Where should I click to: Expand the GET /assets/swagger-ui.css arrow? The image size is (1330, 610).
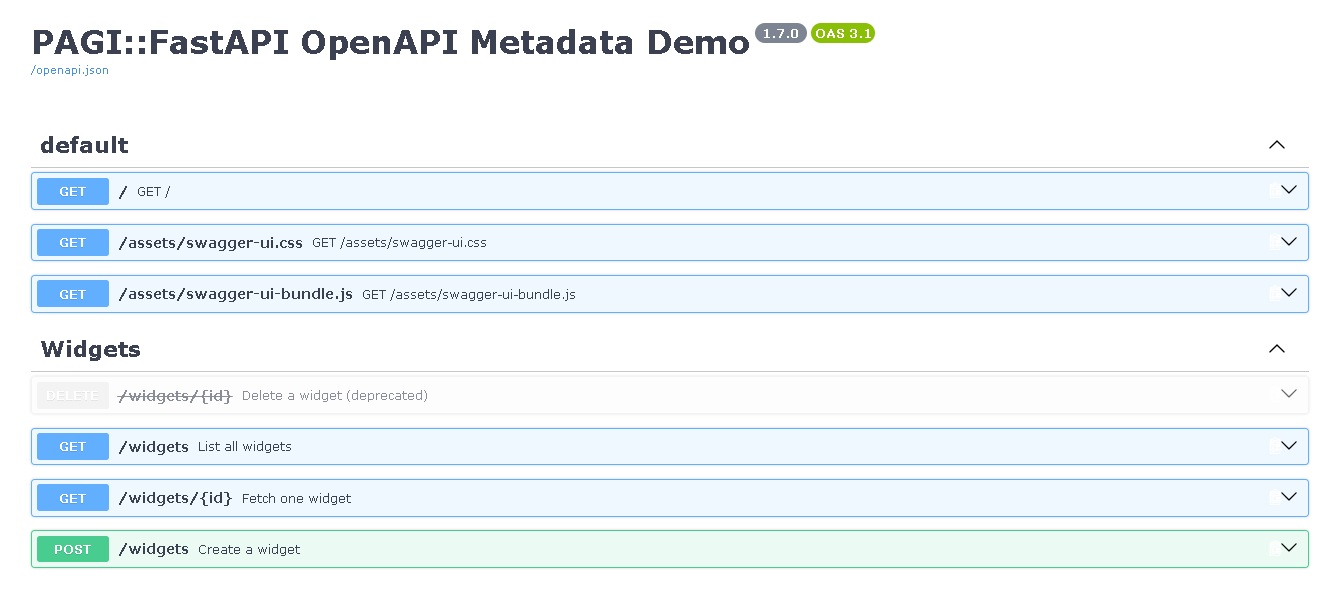tap(1288, 242)
